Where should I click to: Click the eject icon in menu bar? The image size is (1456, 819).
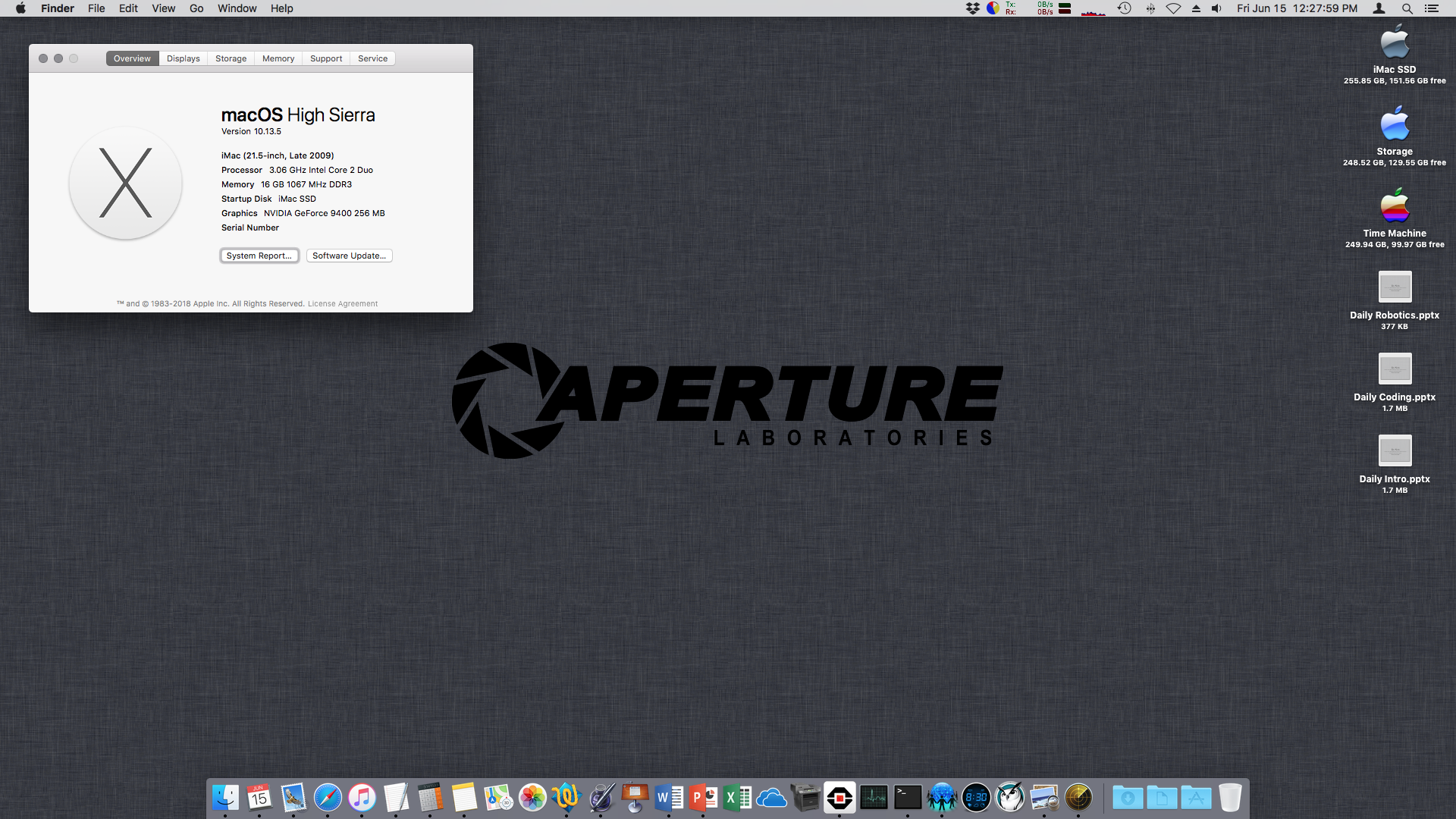click(x=1196, y=8)
